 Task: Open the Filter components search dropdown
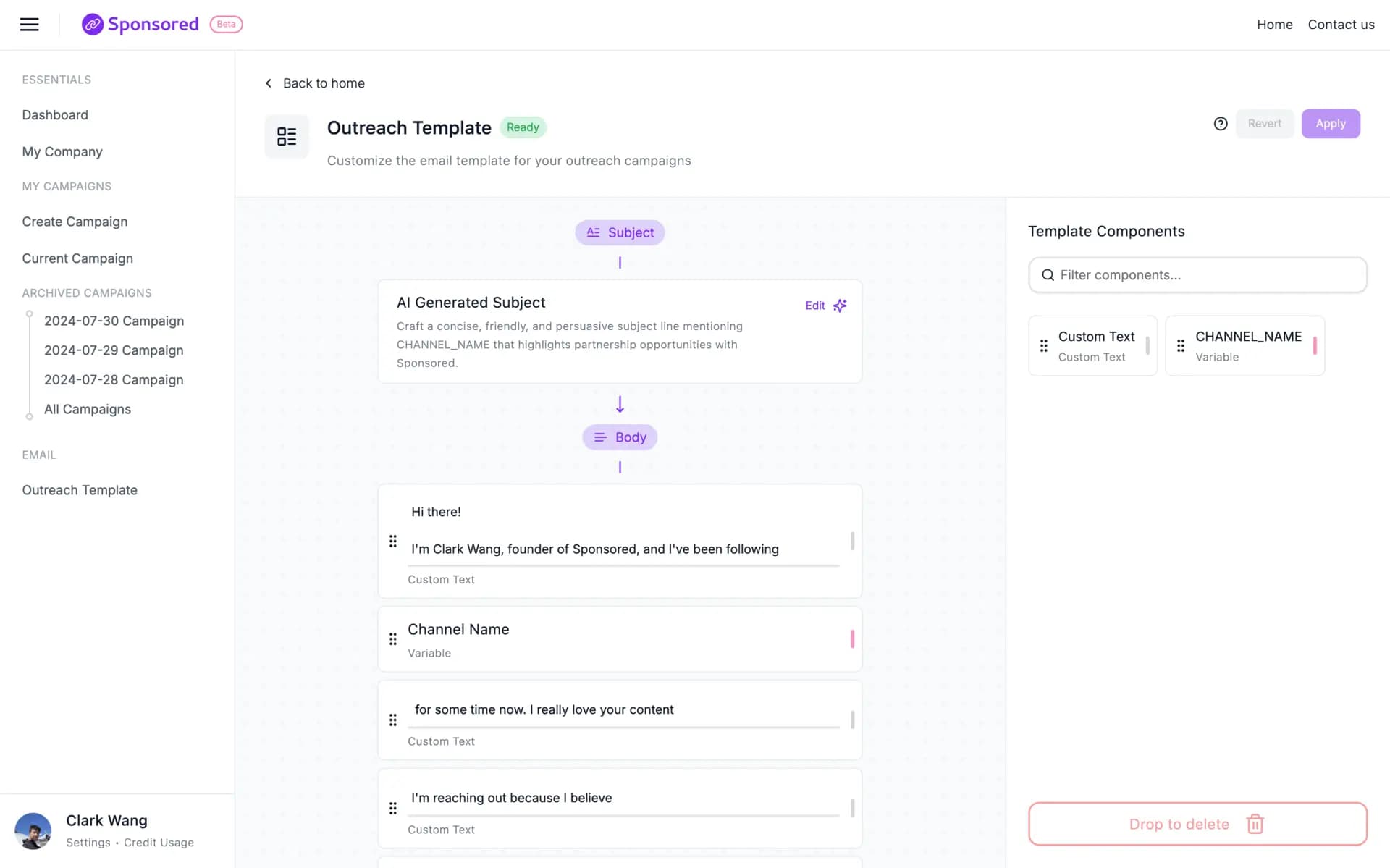[1197, 275]
